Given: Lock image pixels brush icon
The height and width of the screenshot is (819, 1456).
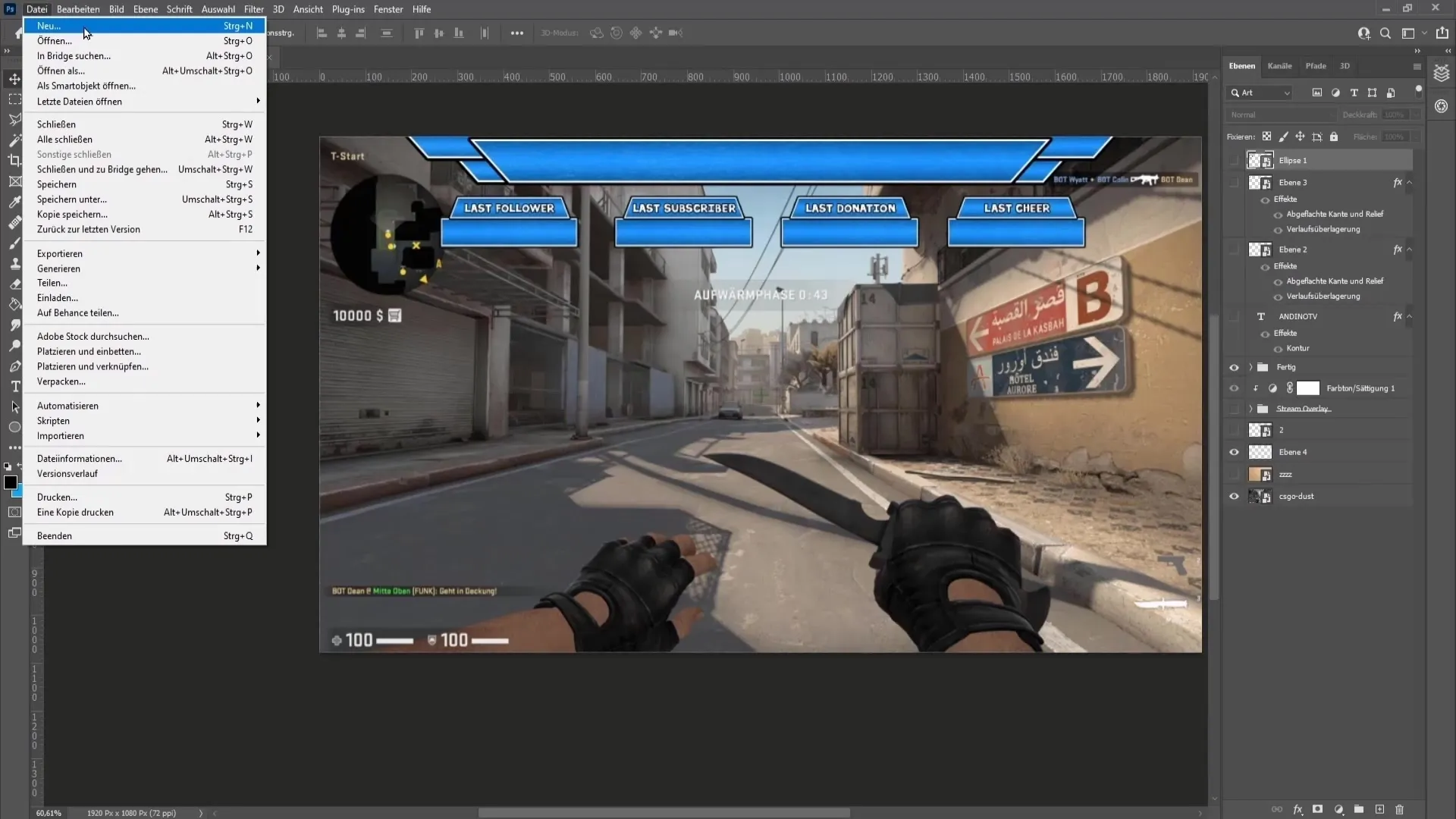Looking at the screenshot, I should [x=1283, y=136].
